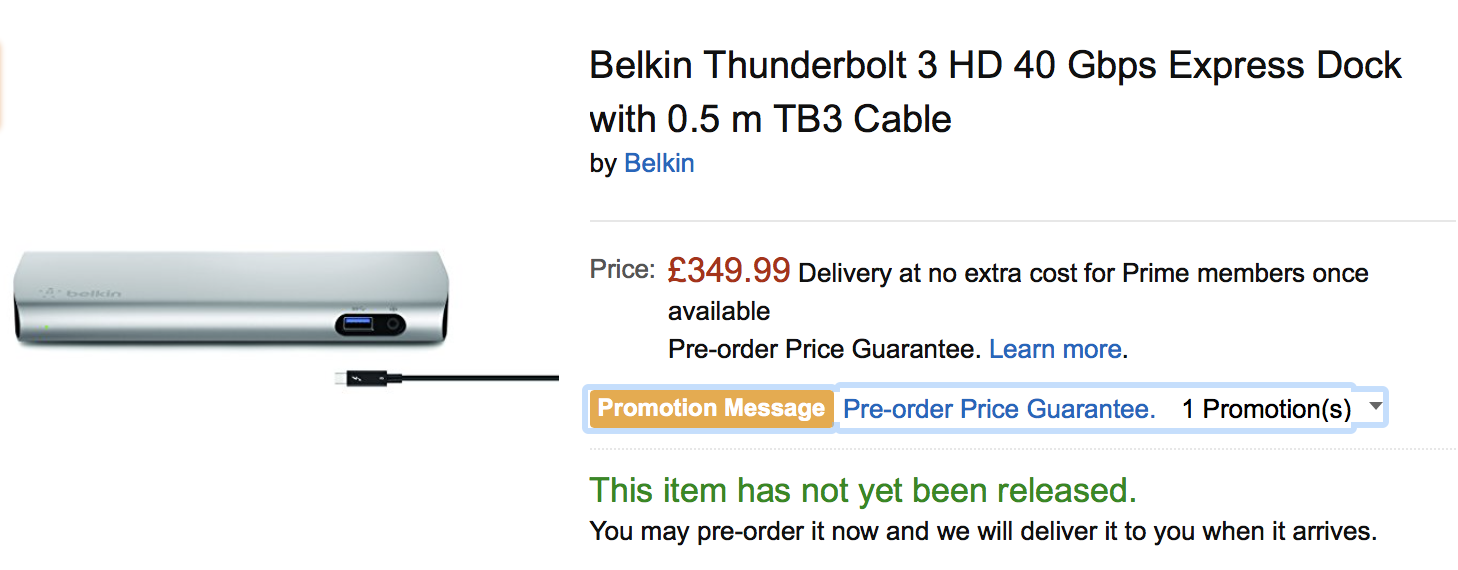
Task: Click the green LED indicator on the dock
Action: pyautogui.click(x=46, y=327)
